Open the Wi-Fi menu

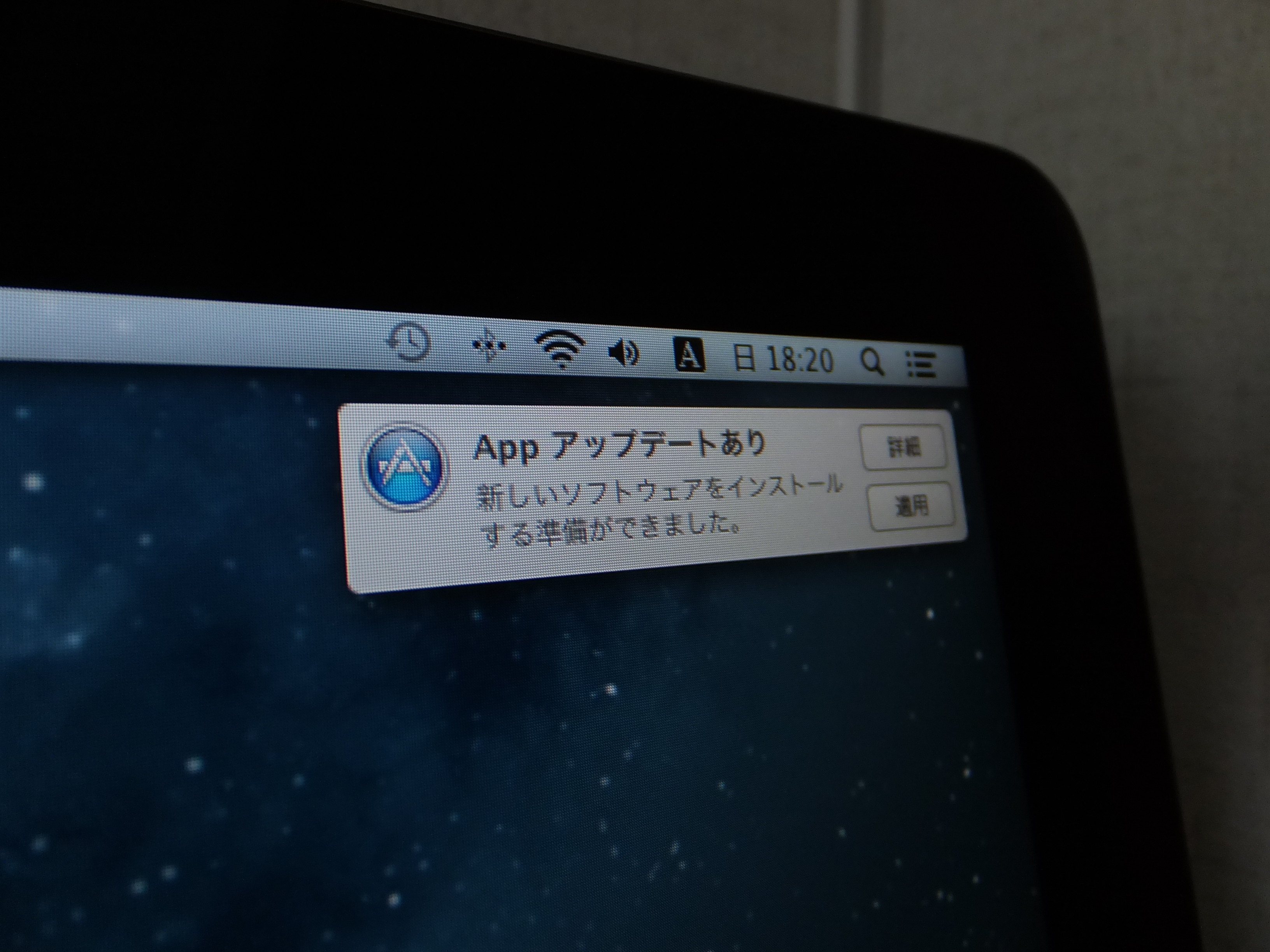tap(560, 349)
